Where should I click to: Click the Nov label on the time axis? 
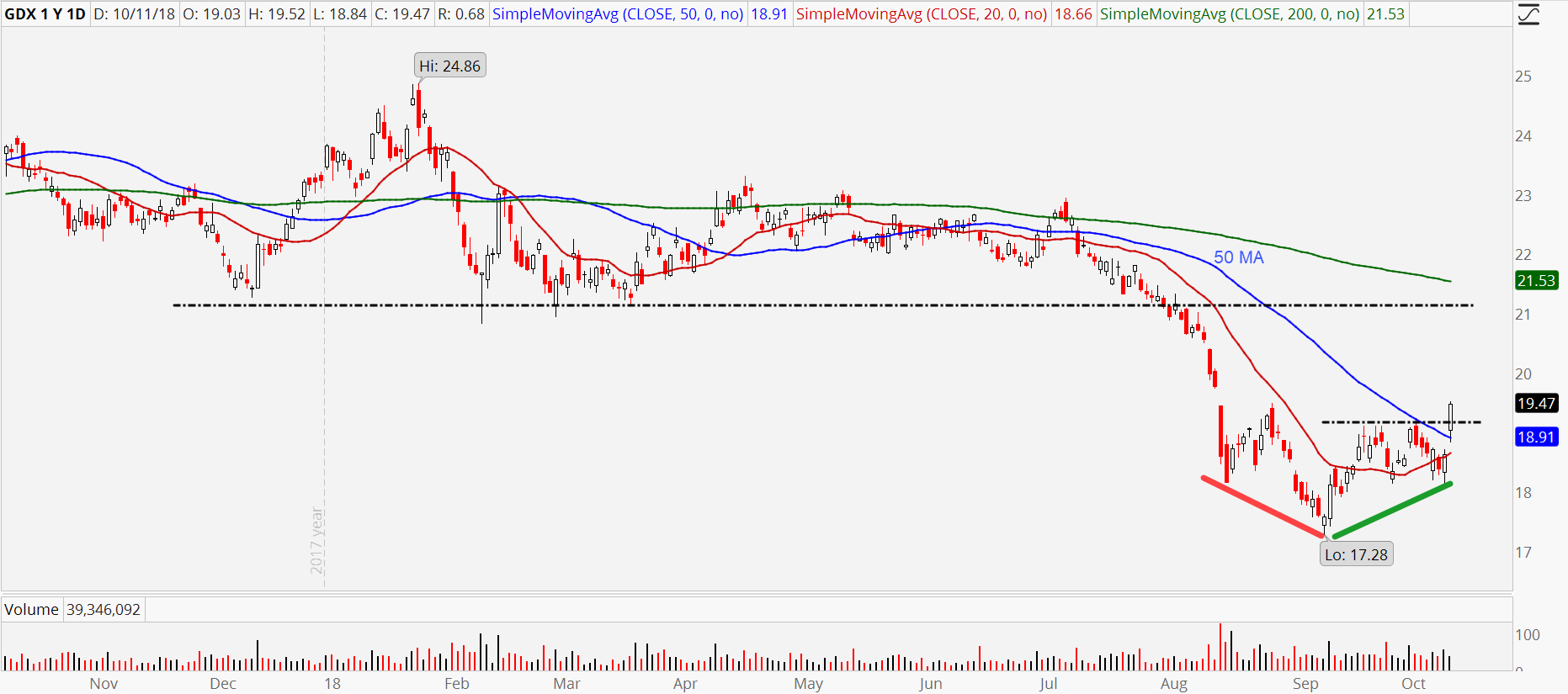click(104, 684)
